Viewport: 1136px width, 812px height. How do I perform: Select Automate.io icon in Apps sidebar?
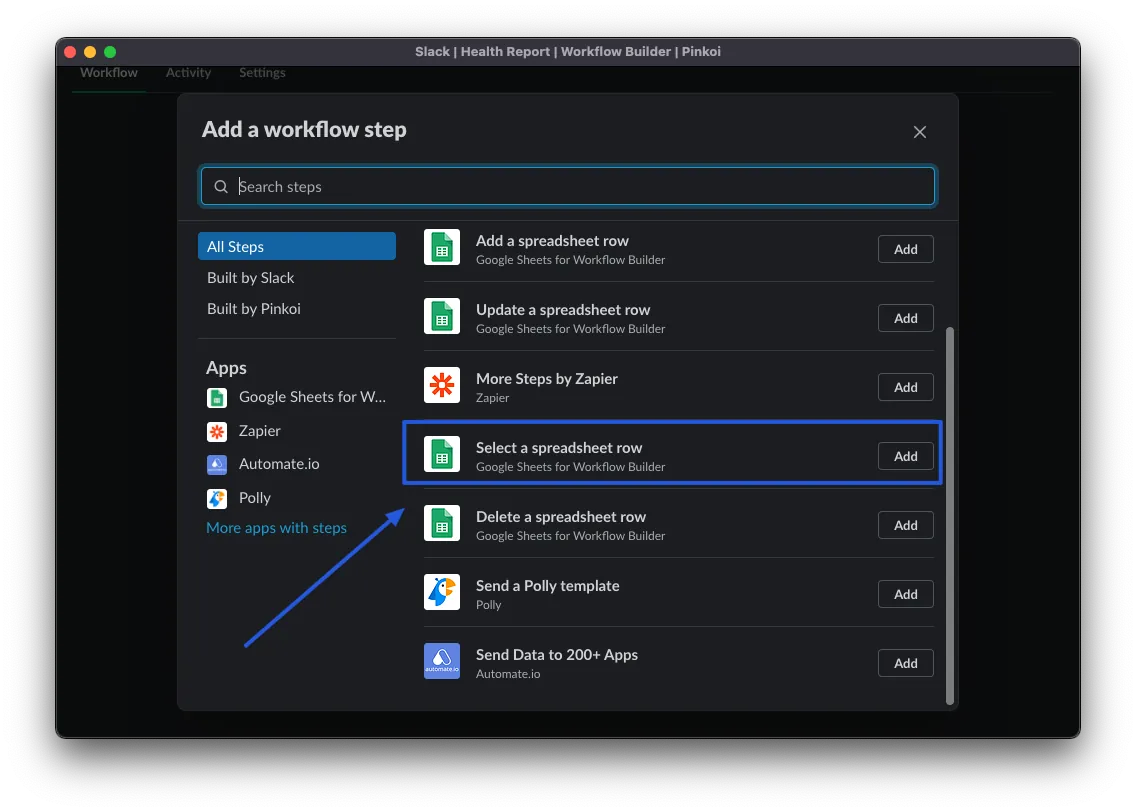click(217, 464)
